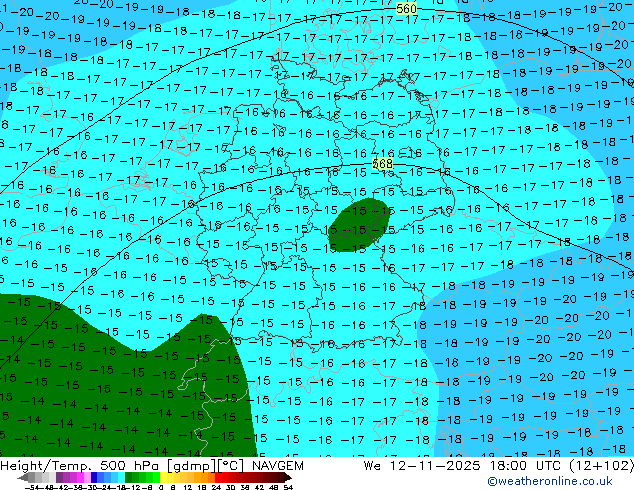Viewport: 634px width, 490px height.
Task: Click the 560 height contour label
Action: point(406,8)
